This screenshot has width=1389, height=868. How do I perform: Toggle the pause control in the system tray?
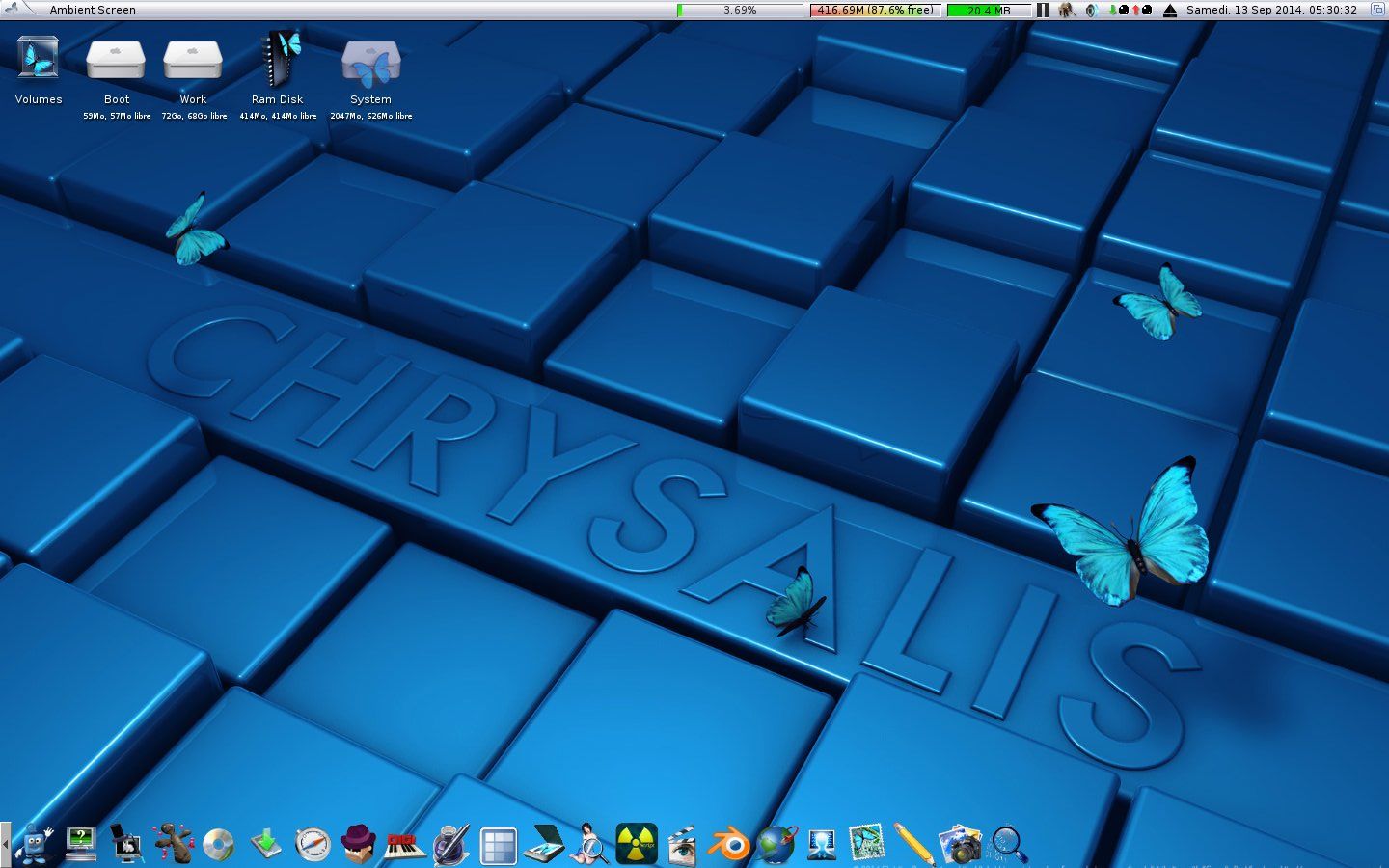(1043, 10)
